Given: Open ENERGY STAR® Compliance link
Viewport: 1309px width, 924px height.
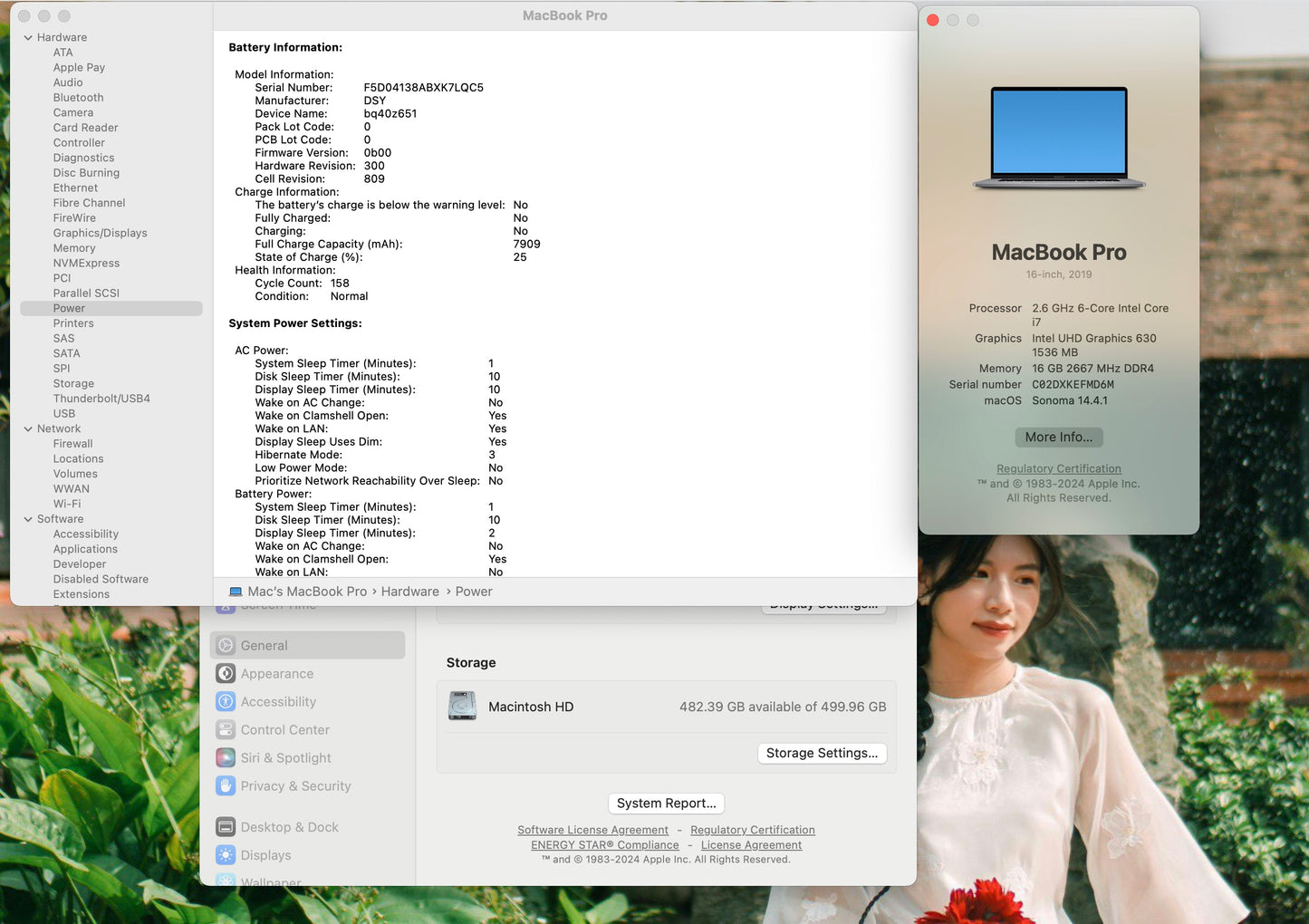Looking at the screenshot, I should click(604, 846).
